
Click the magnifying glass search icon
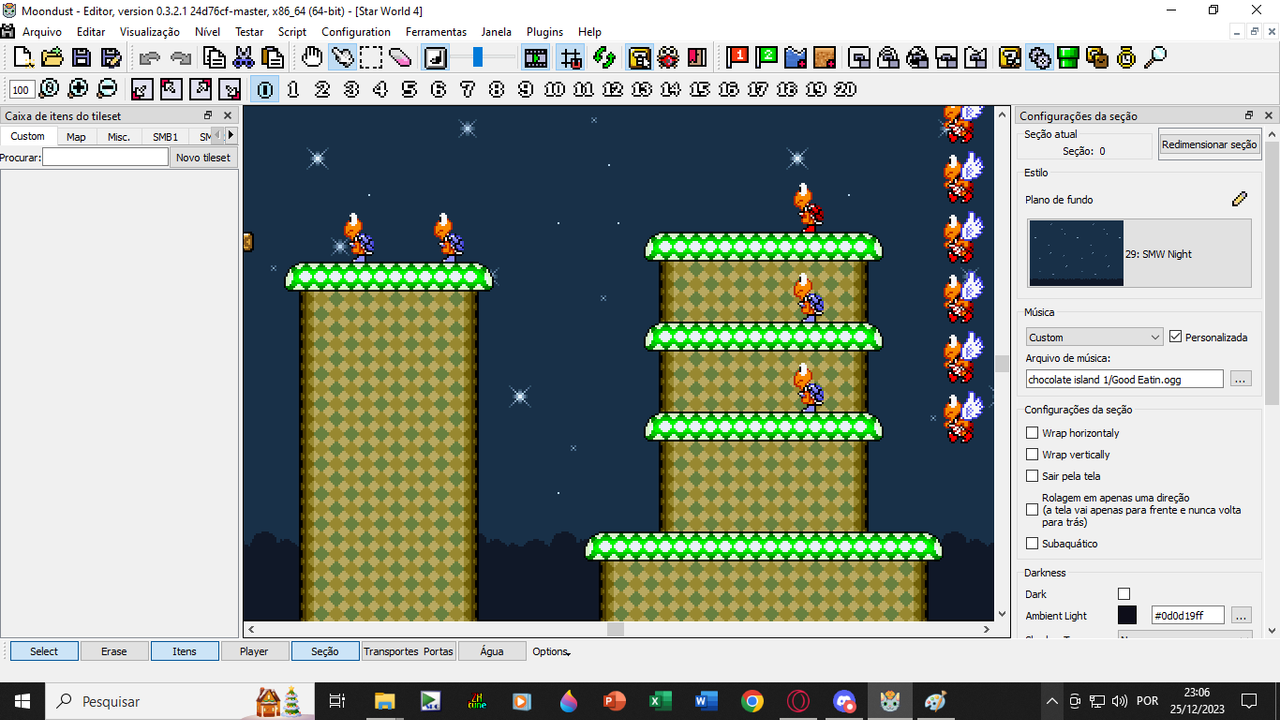coord(1156,57)
